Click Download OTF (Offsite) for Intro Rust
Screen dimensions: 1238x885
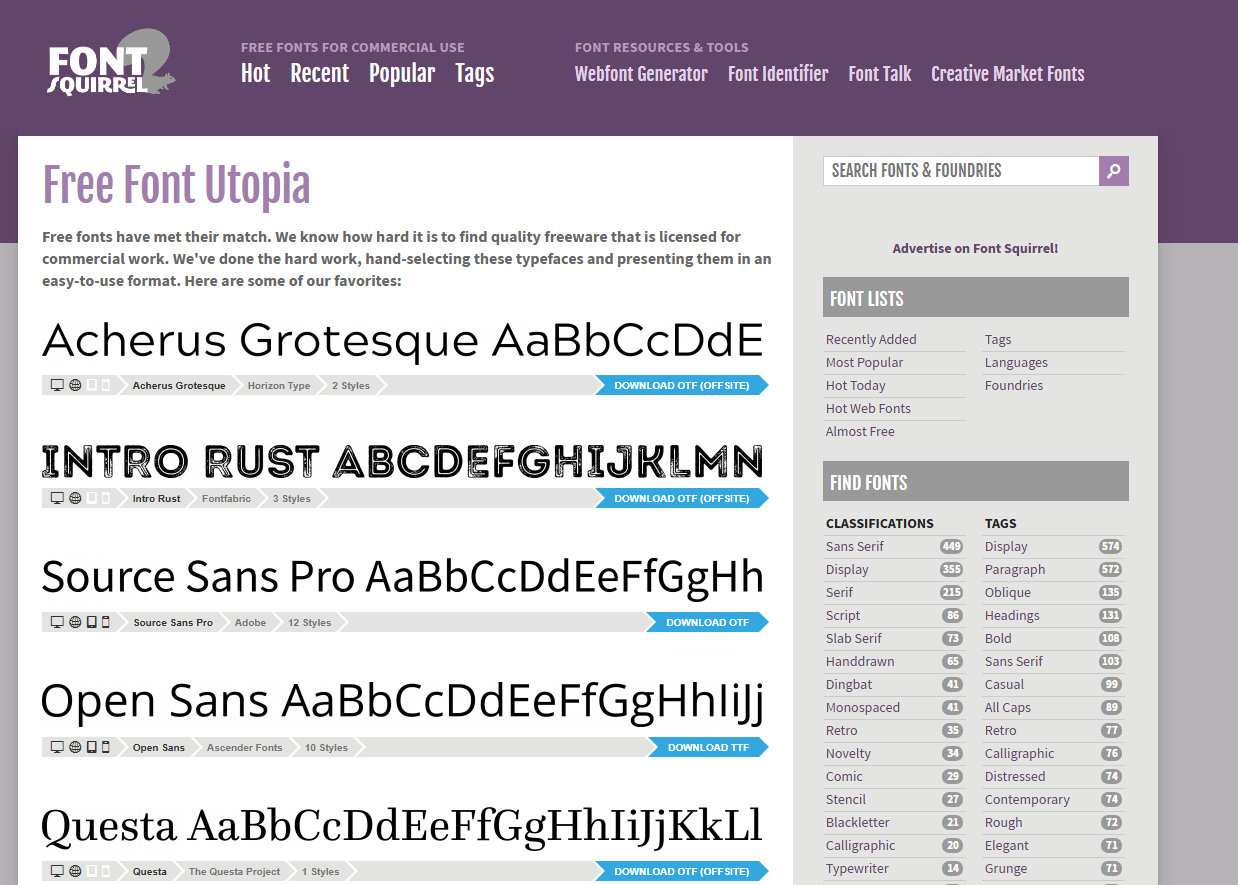(x=681, y=499)
